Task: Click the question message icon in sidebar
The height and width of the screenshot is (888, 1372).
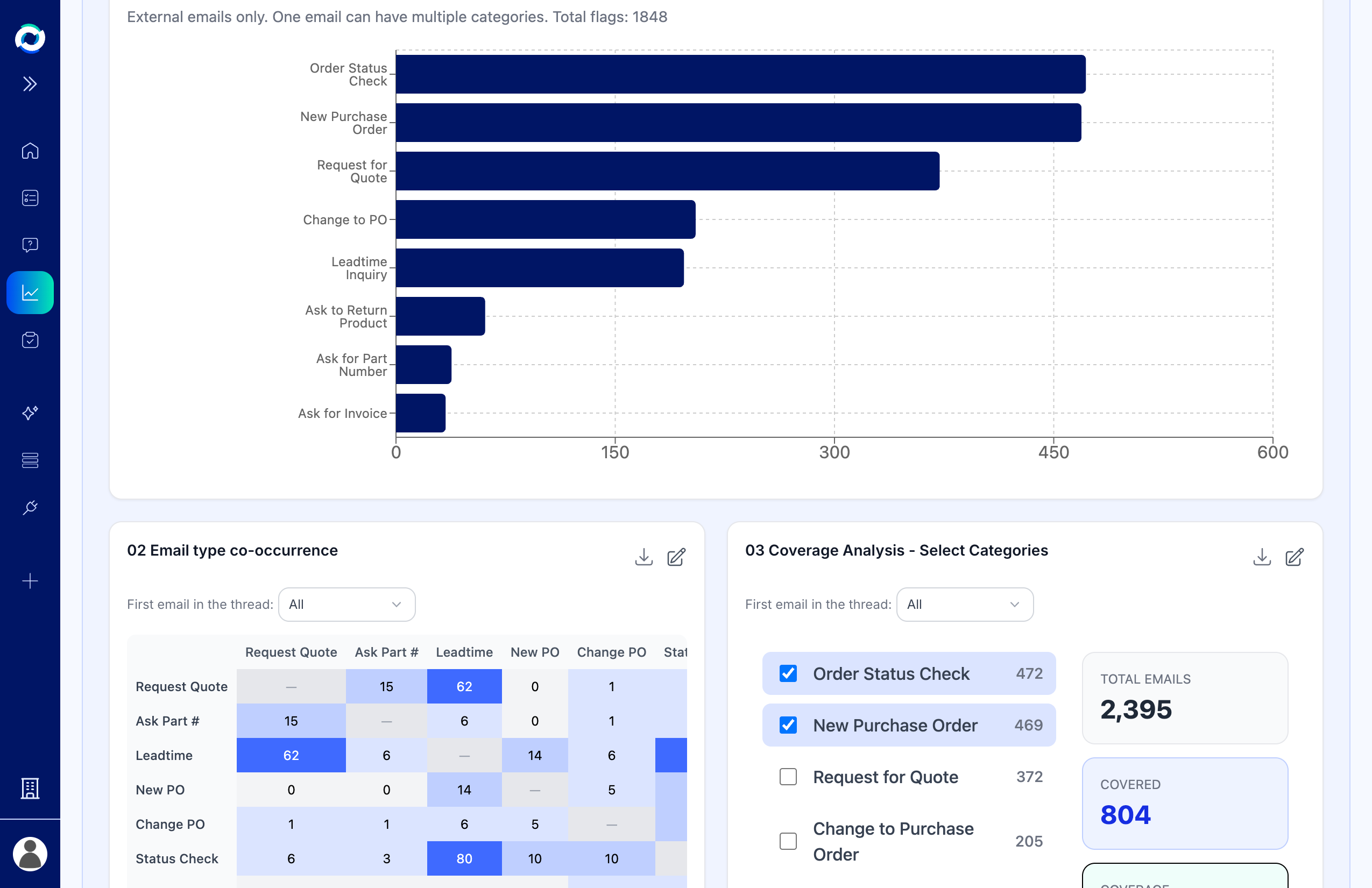Action: coord(30,245)
